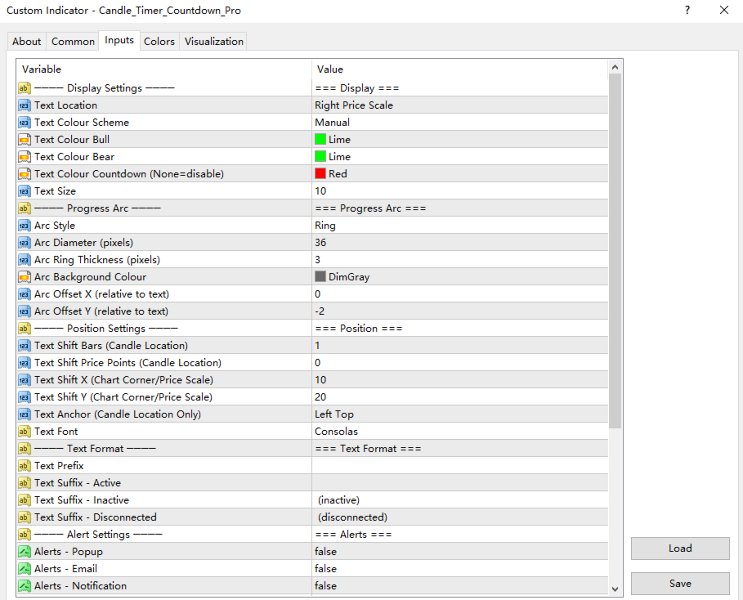Click the icon beside Text Shift X
The height and width of the screenshot is (600, 743).
tap(24, 380)
